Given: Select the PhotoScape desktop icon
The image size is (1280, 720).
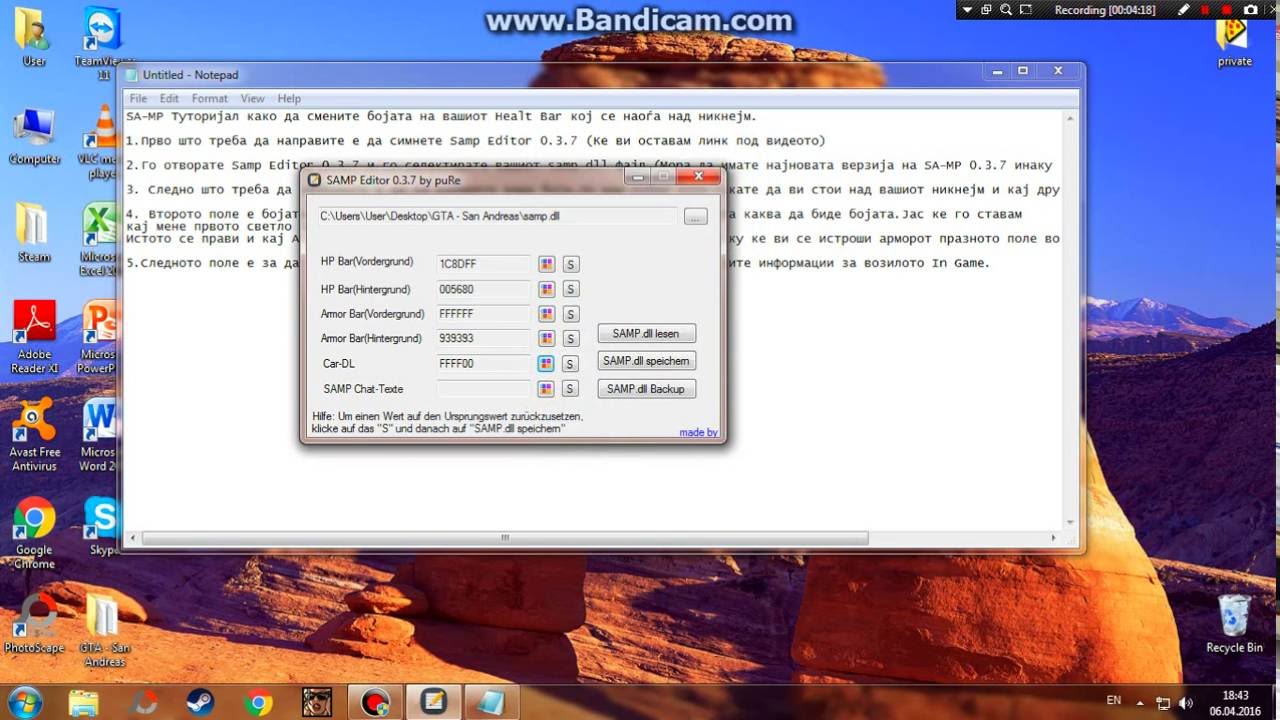Looking at the screenshot, I should tap(34, 623).
